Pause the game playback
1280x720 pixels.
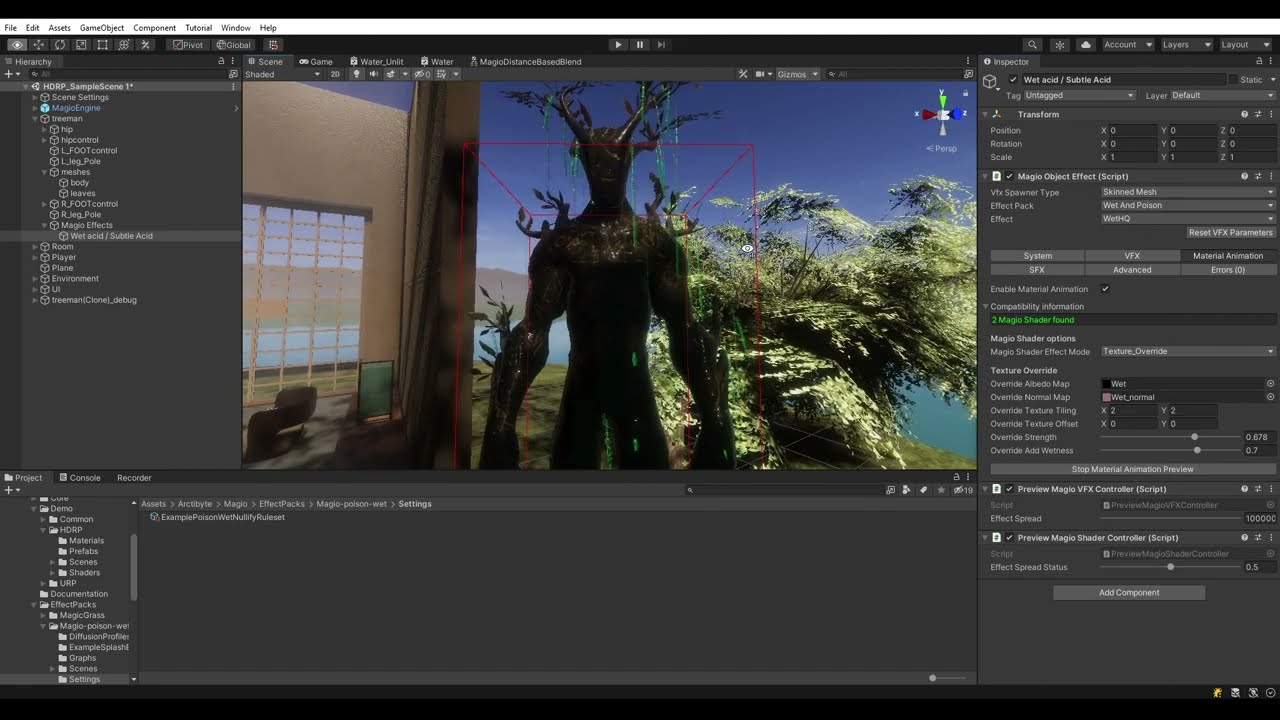tap(640, 45)
